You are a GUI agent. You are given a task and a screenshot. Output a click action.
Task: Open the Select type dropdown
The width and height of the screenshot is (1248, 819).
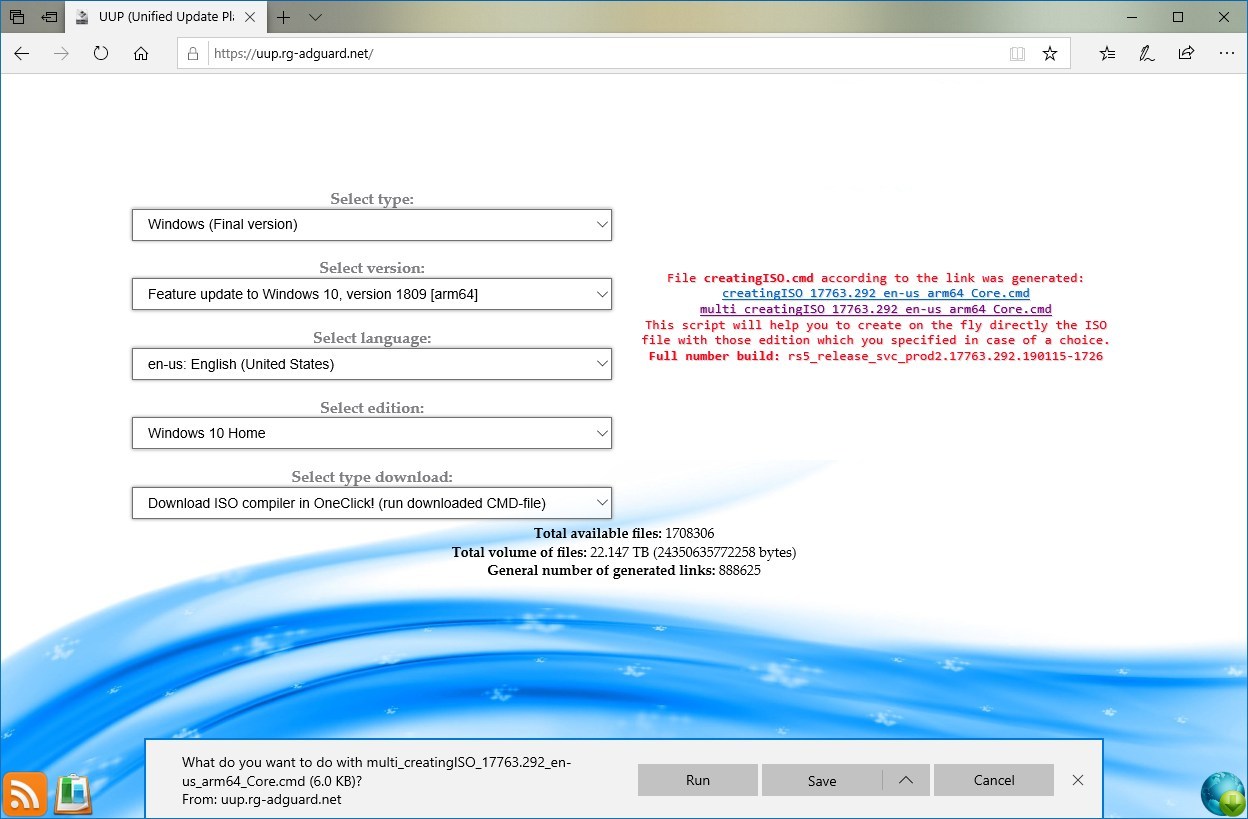372,224
